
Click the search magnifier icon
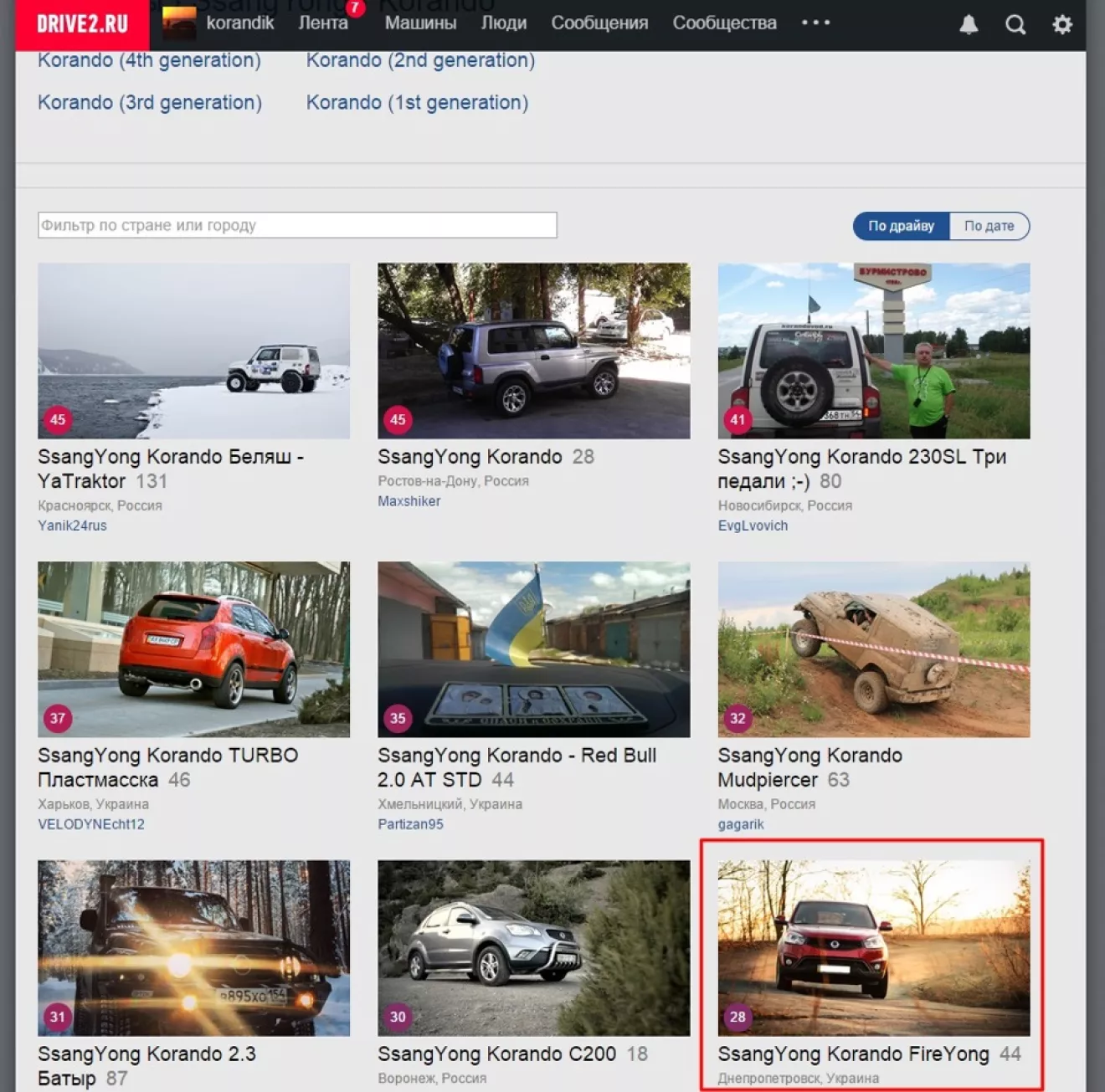1015,24
